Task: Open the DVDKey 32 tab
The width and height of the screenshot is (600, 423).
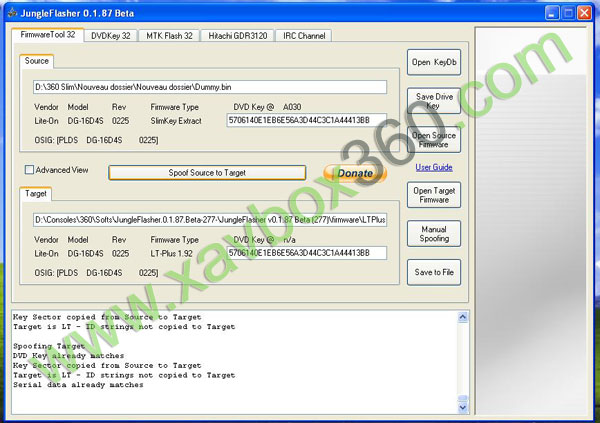Action: (111, 36)
